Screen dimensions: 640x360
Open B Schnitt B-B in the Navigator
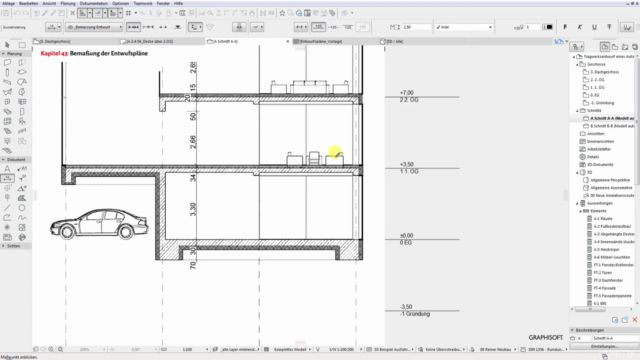pyautogui.click(x=612, y=126)
